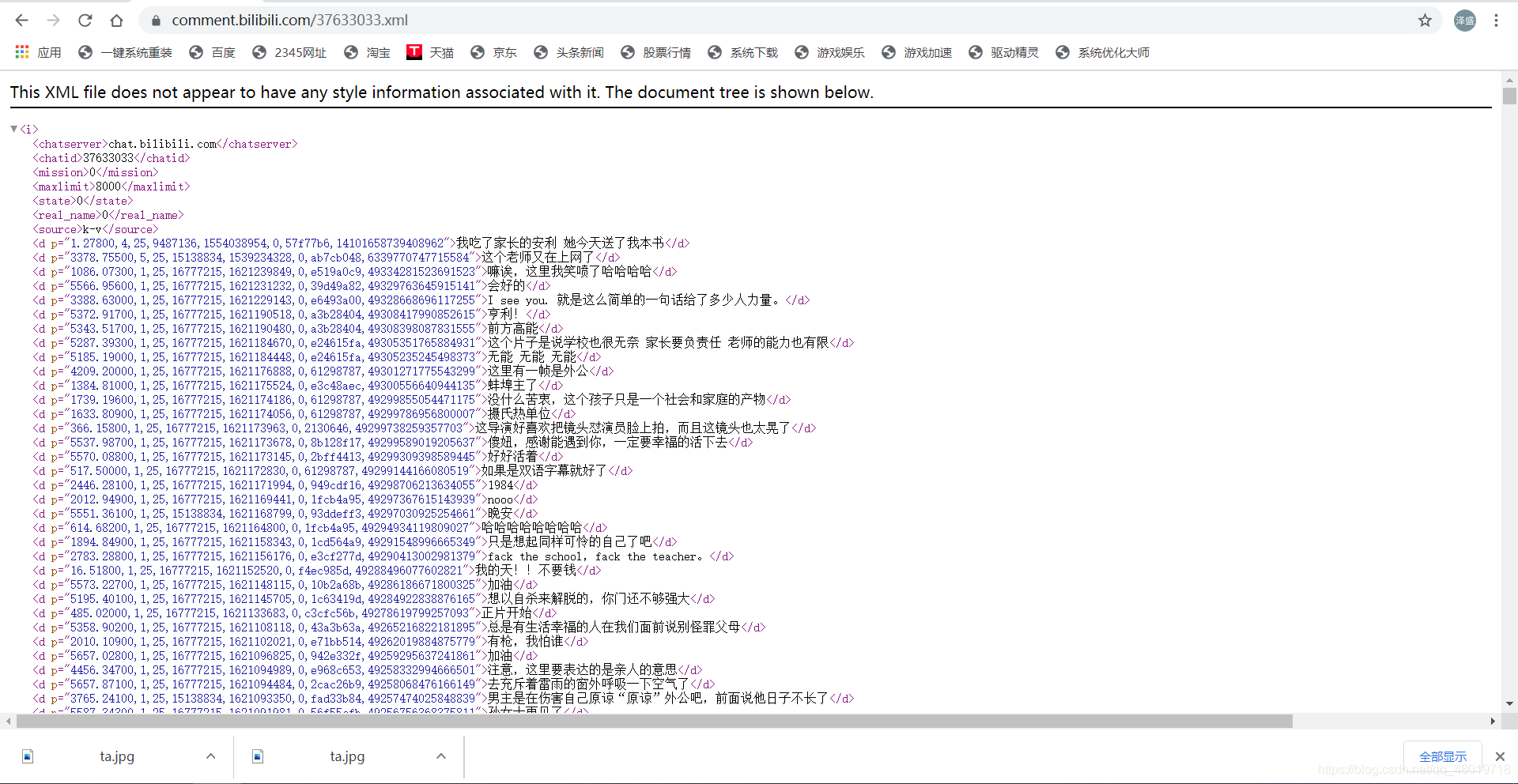Open the 一键系统重装 bookmark
Image resolution: width=1518 pixels, height=784 pixels.
[x=125, y=52]
